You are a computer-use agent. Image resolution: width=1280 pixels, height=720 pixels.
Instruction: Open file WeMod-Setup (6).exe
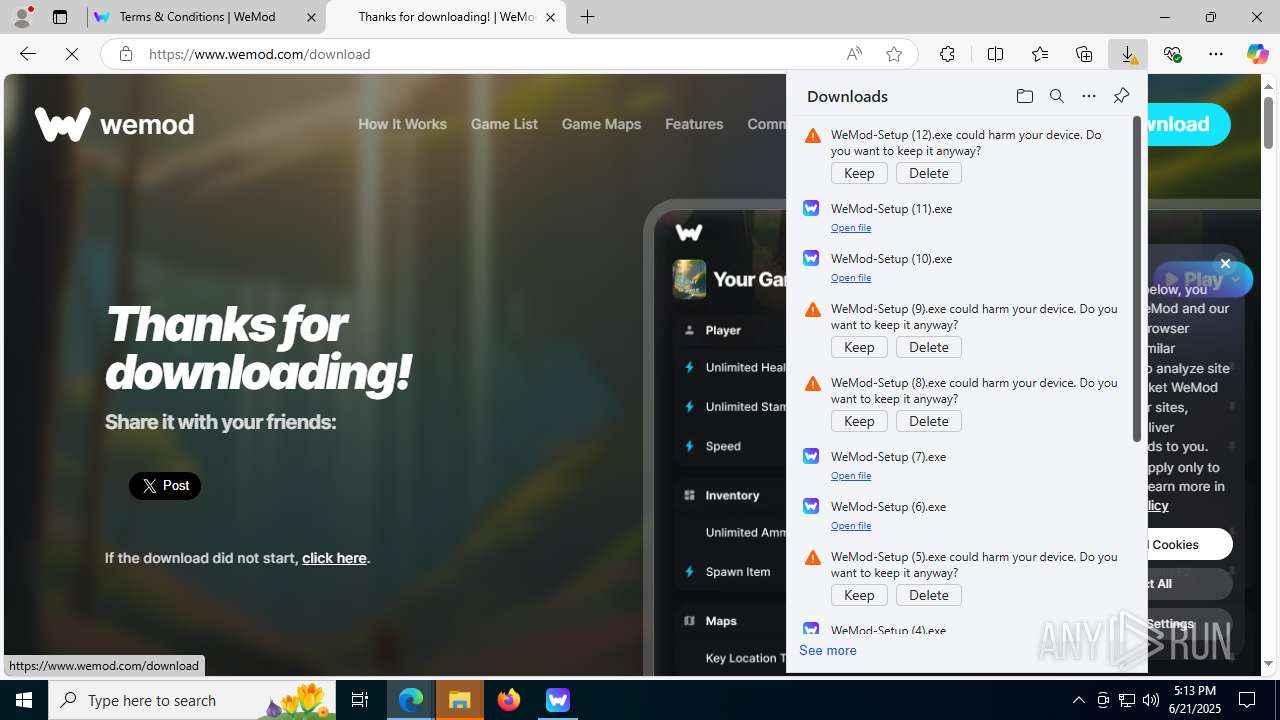coord(851,525)
